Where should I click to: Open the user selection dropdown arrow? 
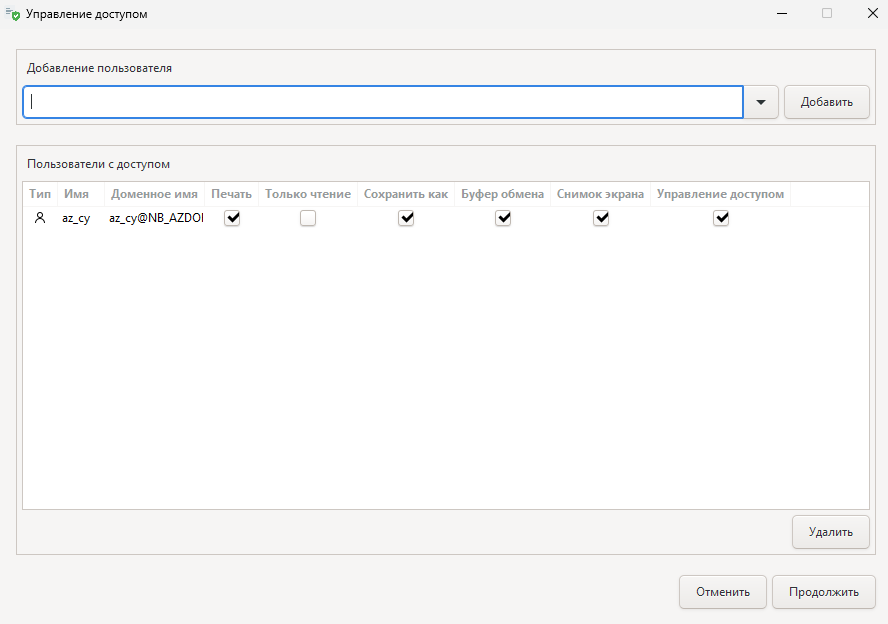(x=762, y=102)
